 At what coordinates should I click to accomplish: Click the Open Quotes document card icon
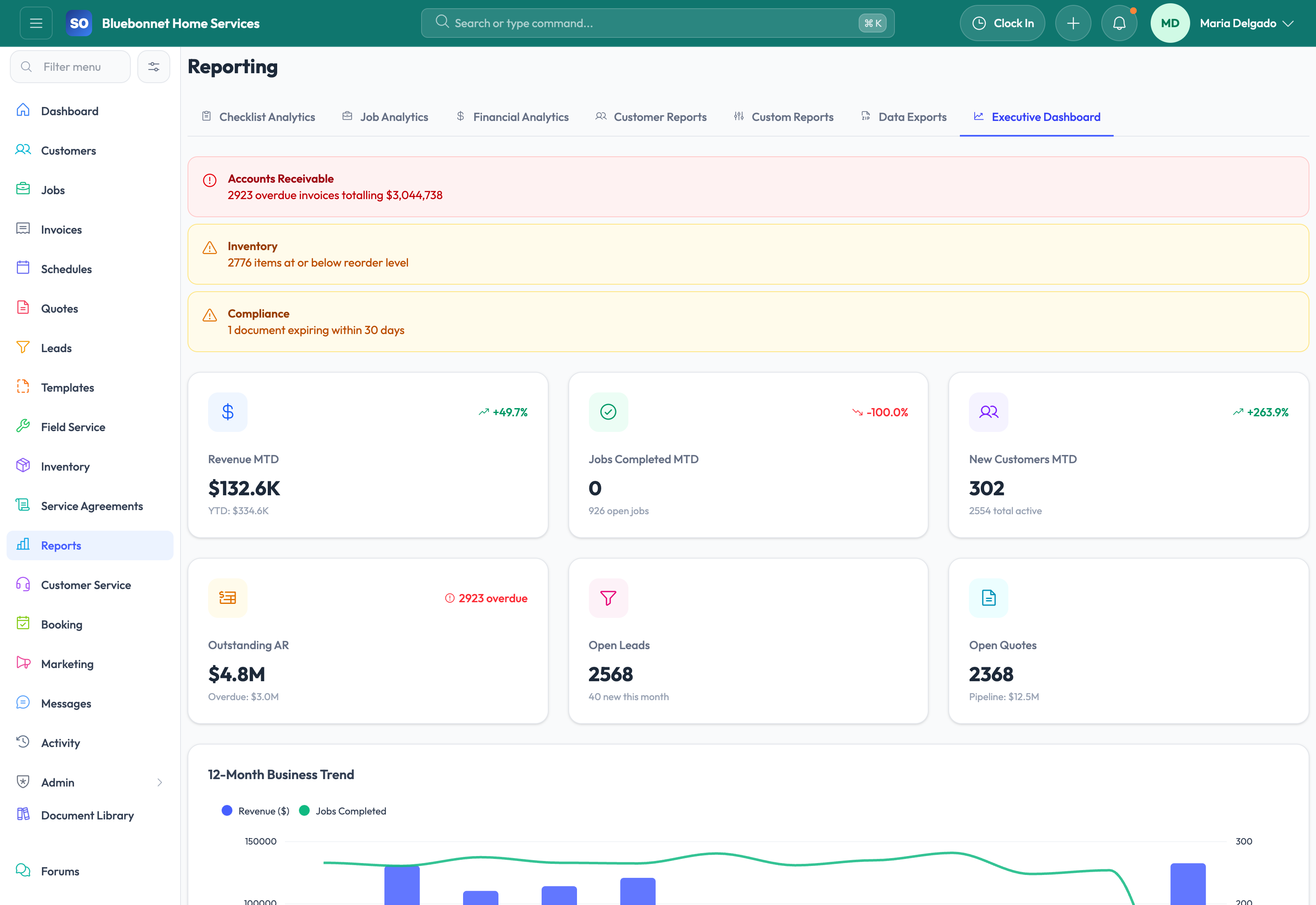coord(988,598)
